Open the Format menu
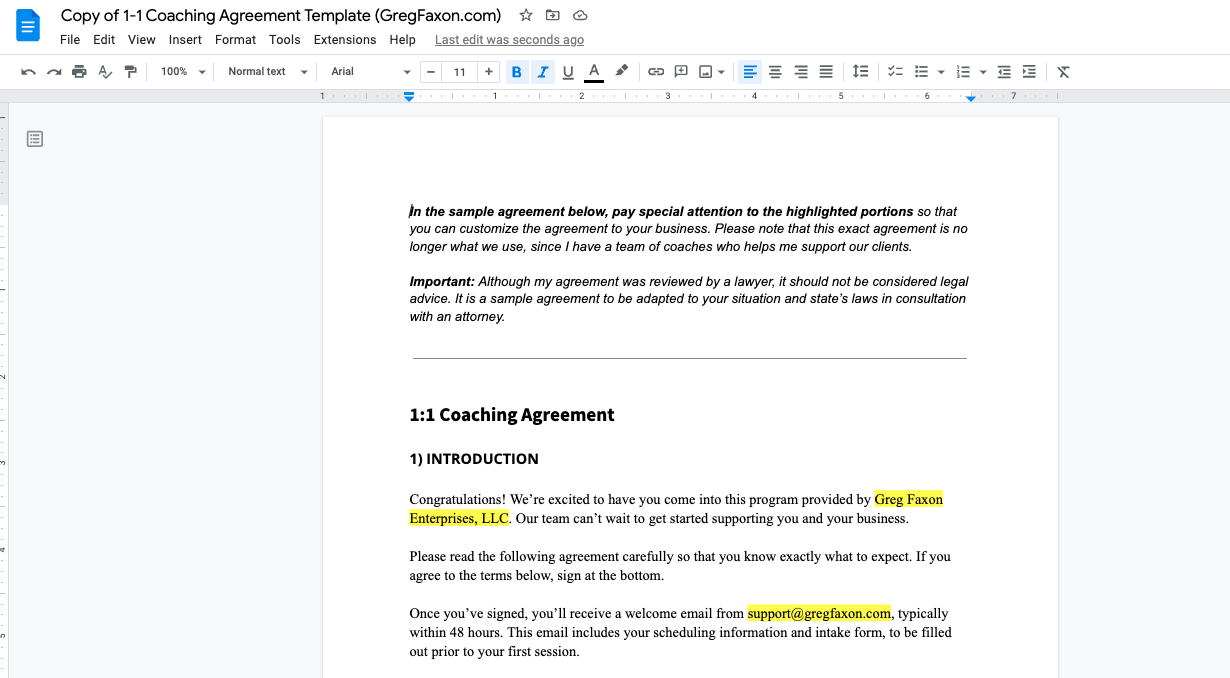The image size is (1230, 678). coord(235,39)
